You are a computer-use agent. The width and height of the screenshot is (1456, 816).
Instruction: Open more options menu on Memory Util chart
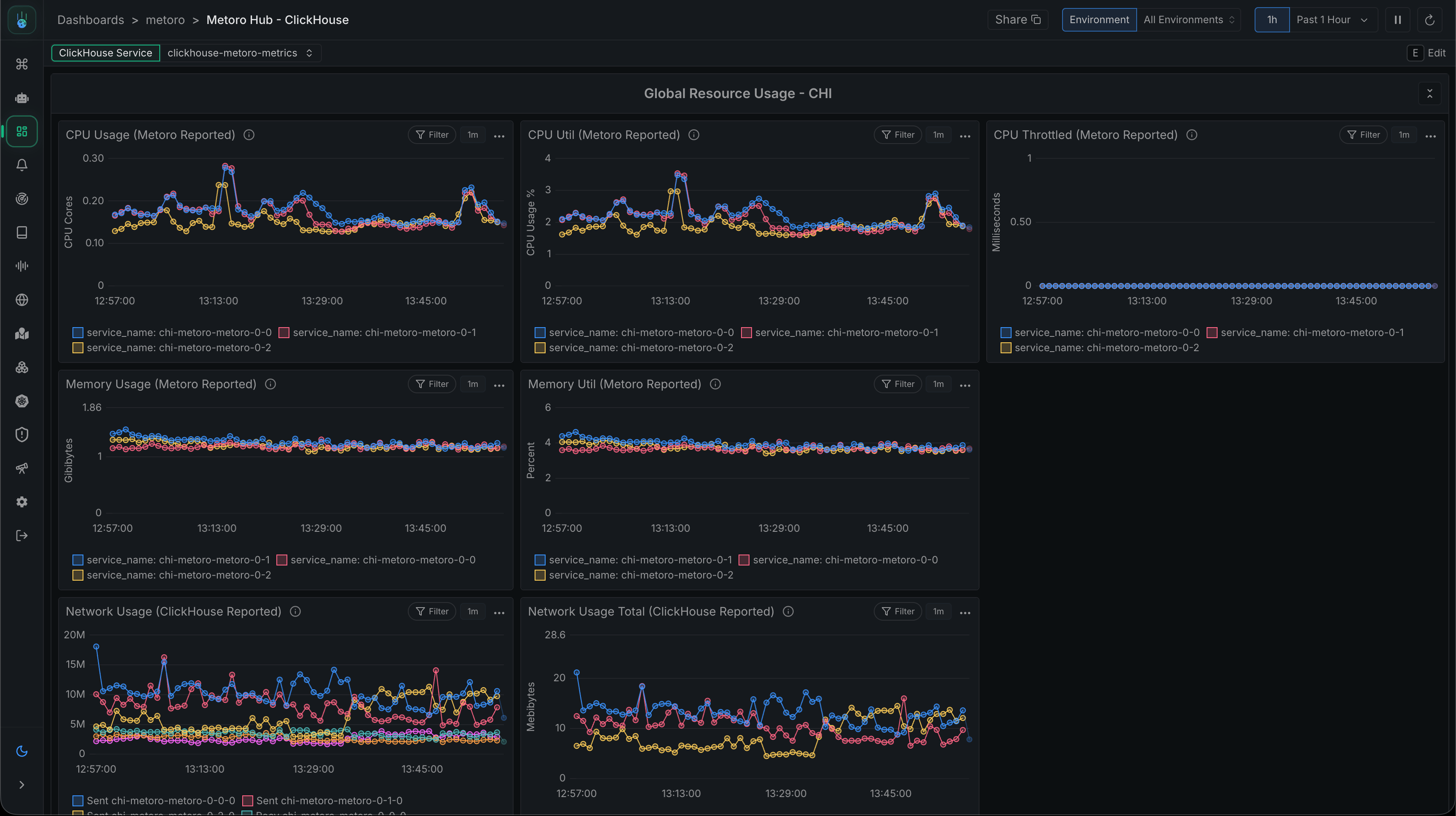pos(965,386)
